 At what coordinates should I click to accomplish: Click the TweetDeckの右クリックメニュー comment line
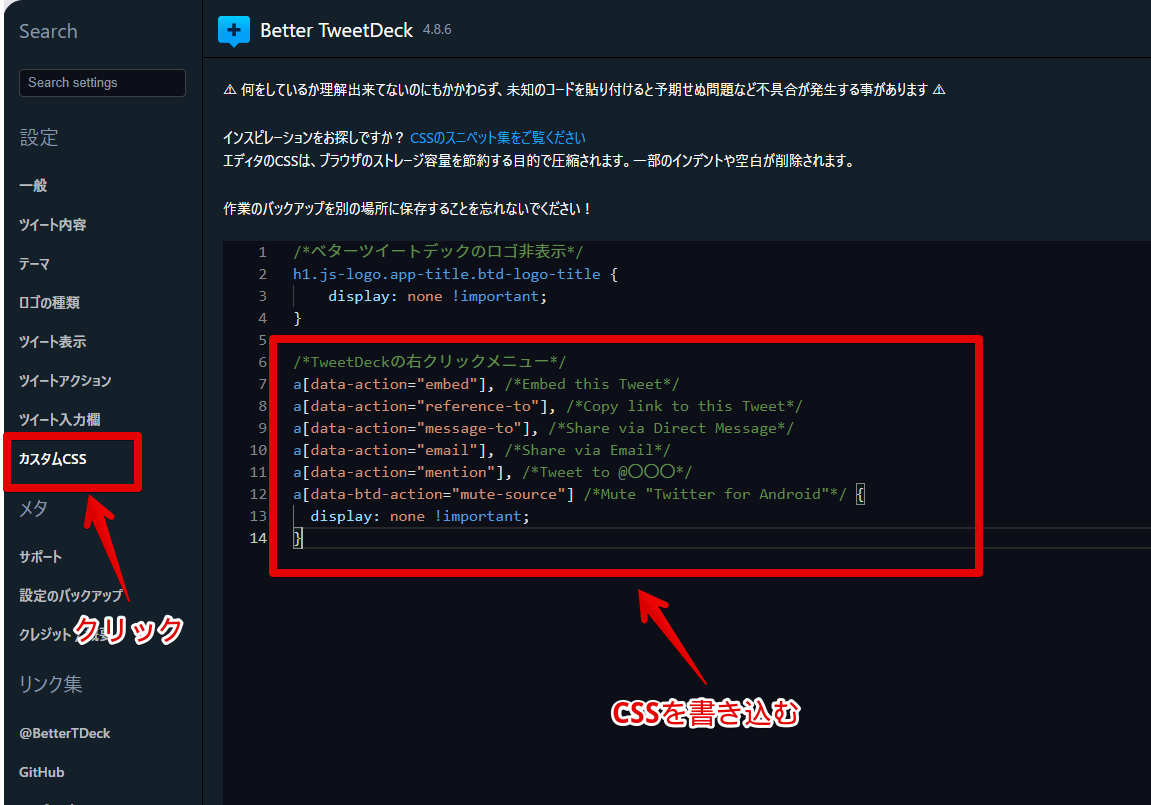pyautogui.click(x=429, y=362)
